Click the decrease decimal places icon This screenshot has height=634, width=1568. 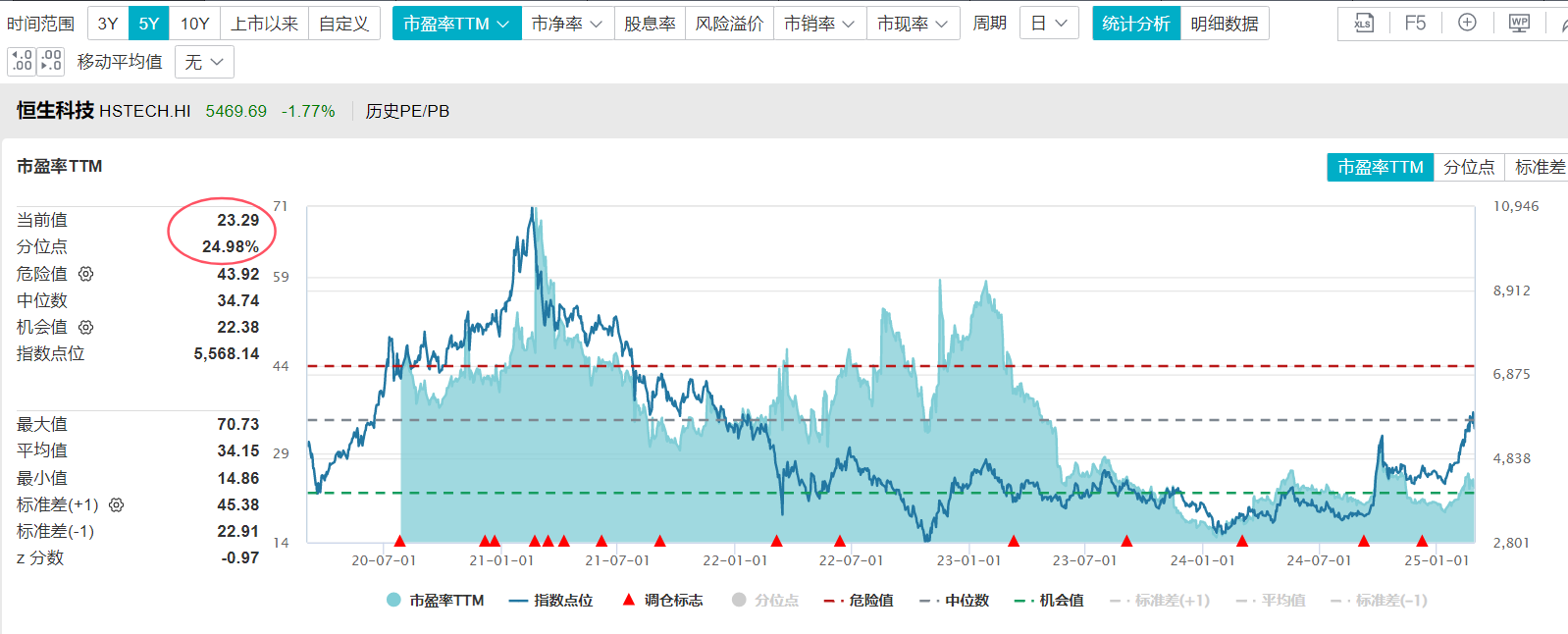click(x=52, y=62)
